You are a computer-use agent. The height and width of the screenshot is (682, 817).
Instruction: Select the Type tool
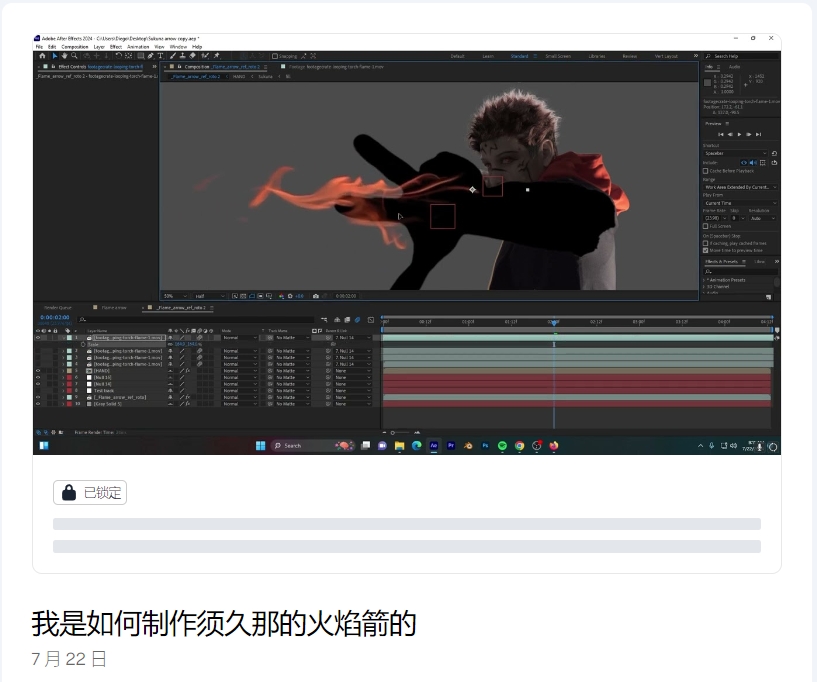(160, 56)
